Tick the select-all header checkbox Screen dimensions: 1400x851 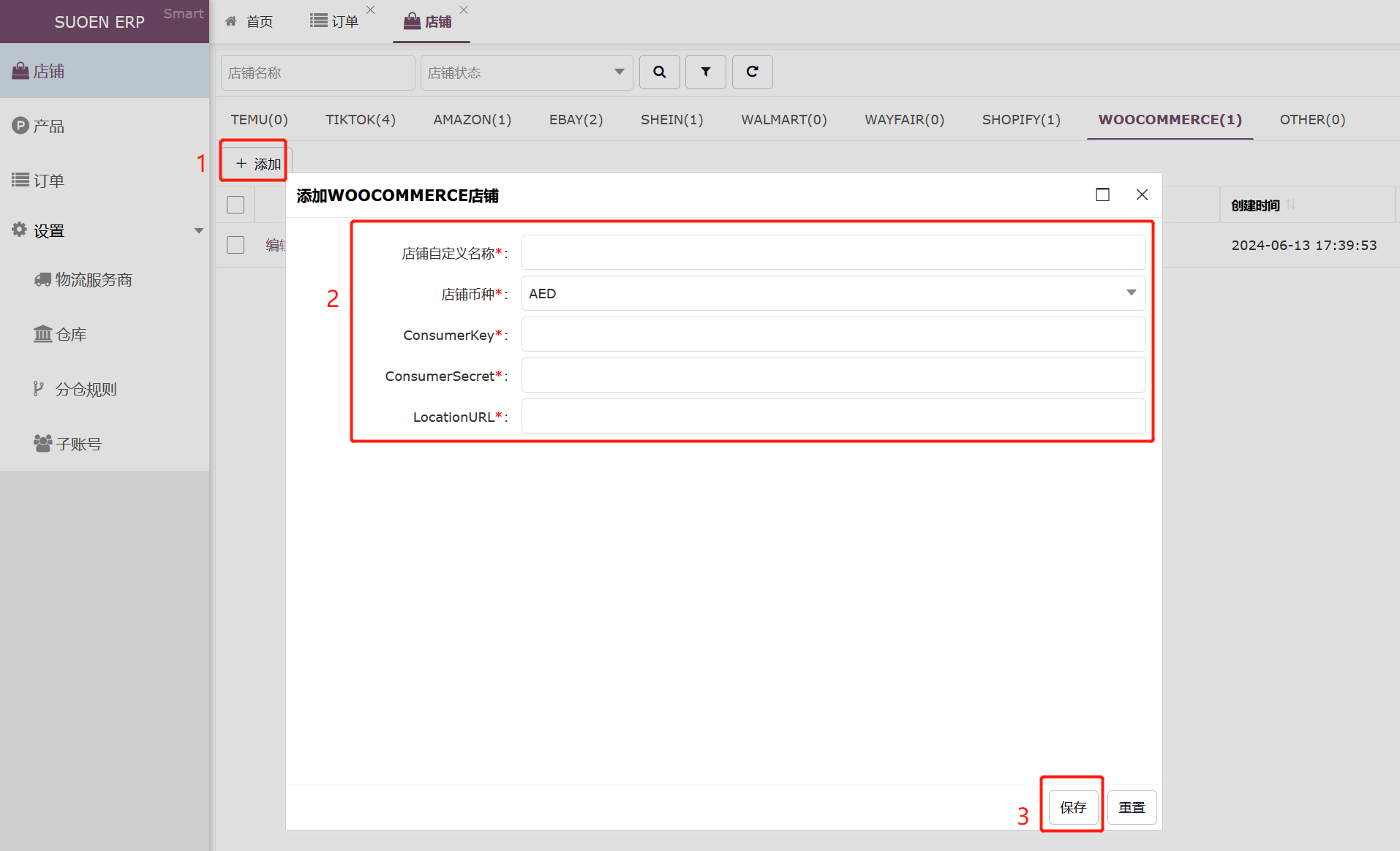tap(236, 205)
